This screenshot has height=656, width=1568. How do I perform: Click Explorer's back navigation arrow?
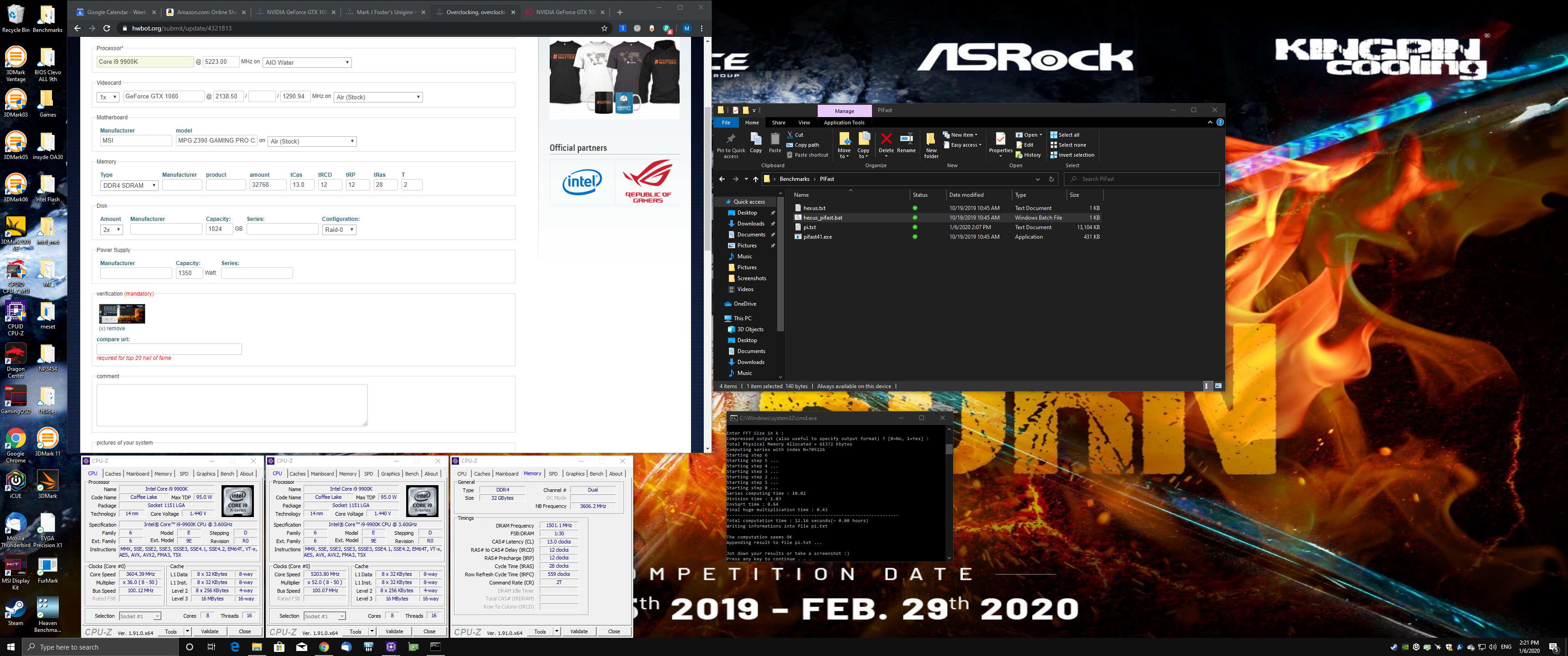[722, 179]
